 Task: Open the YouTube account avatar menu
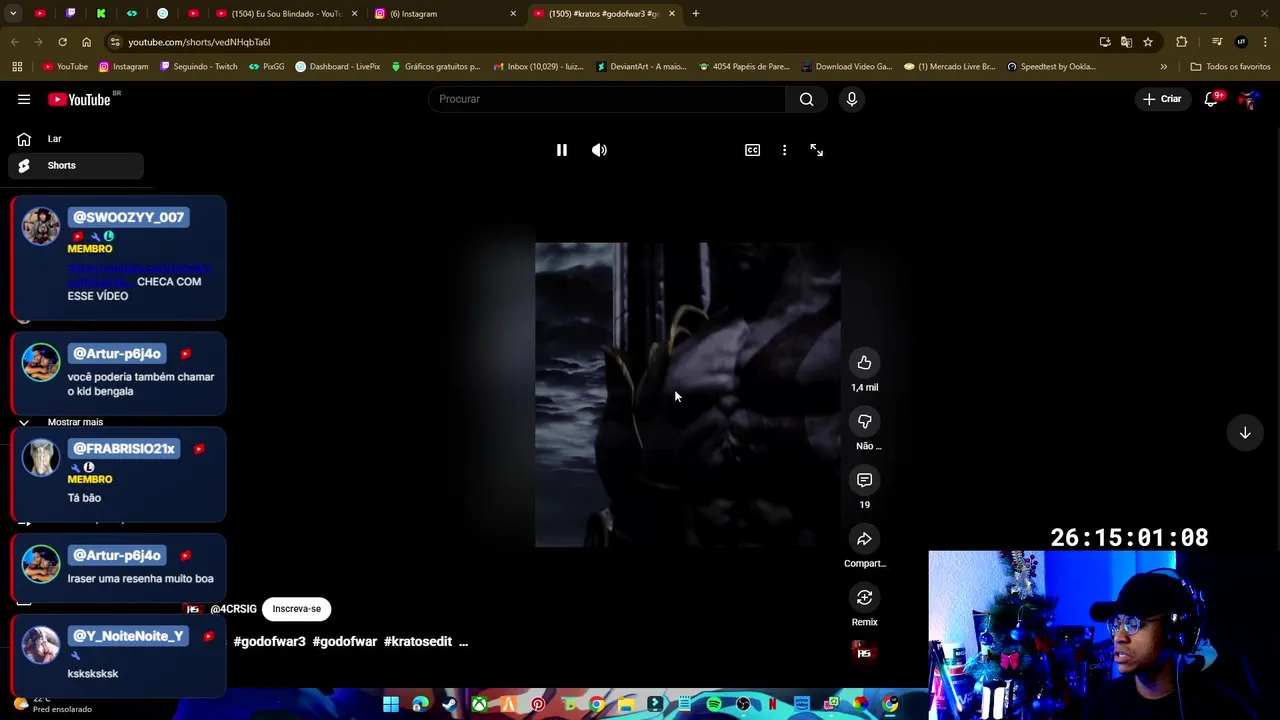point(1247,99)
